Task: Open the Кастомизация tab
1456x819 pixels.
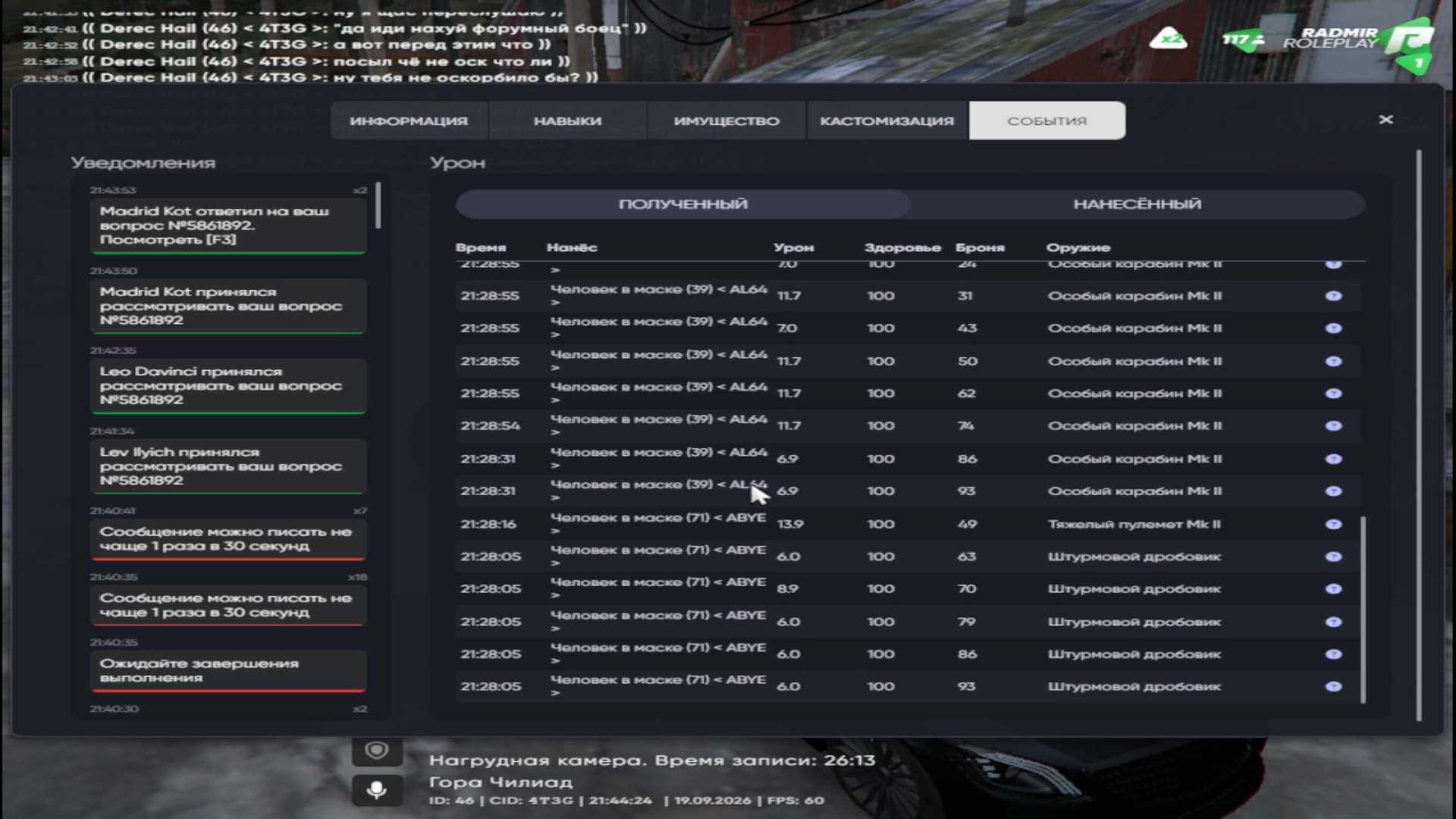Action: pyautogui.click(x=887, y=121)
